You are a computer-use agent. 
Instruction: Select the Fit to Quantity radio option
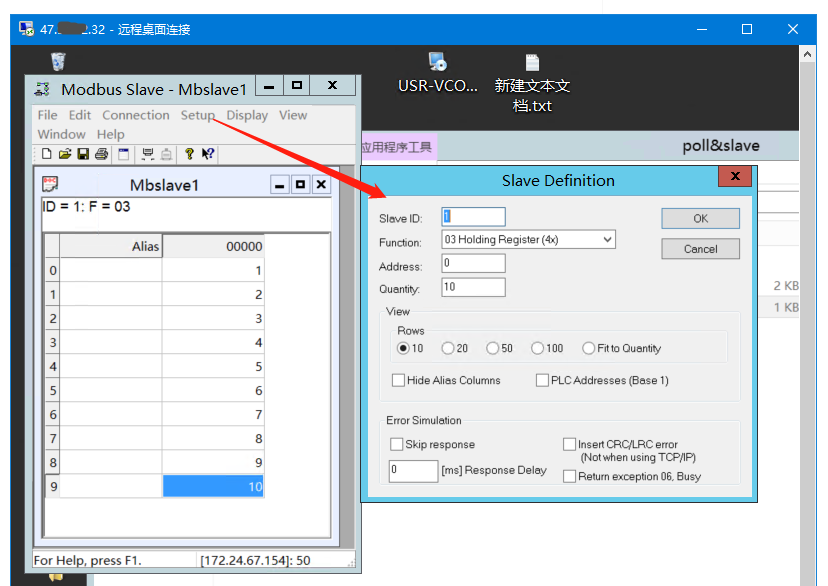tap(589, 349)
